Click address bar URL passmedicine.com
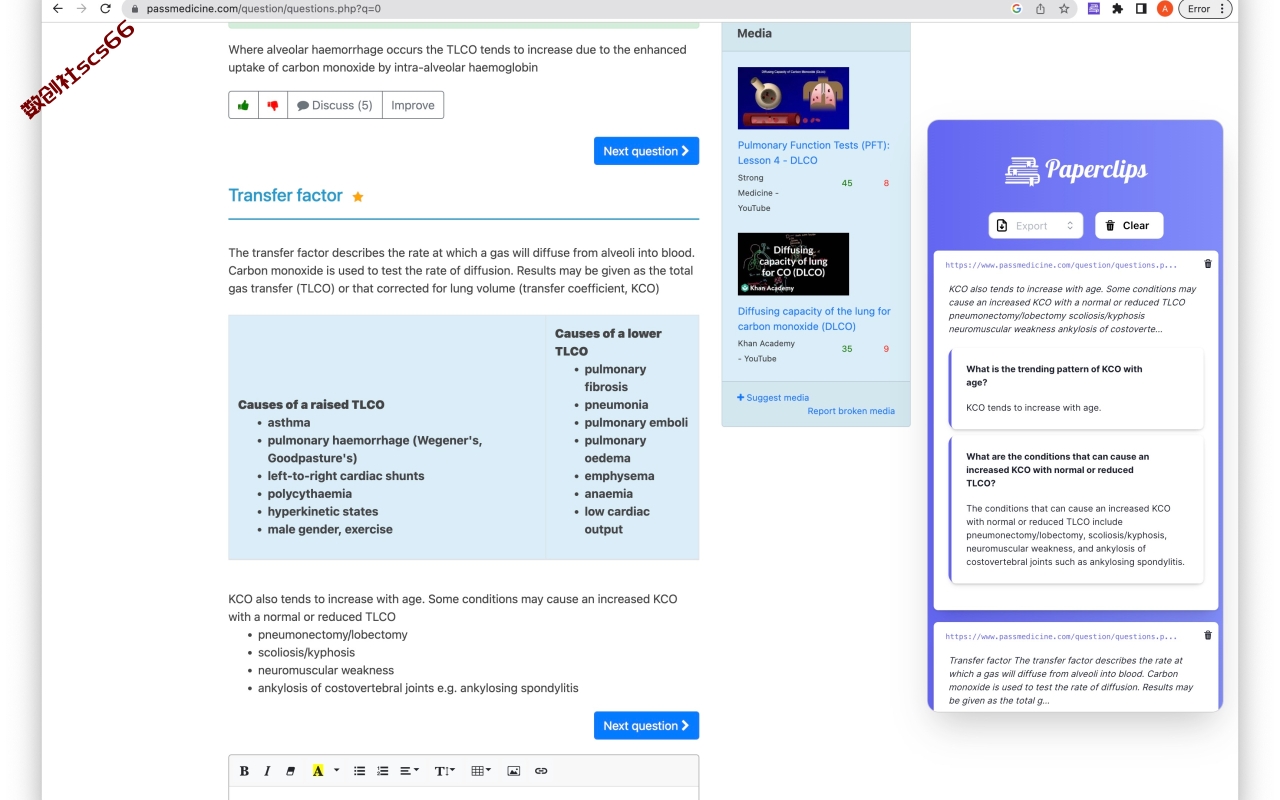Screen dimensions: 1280x800 click(263, 9)
